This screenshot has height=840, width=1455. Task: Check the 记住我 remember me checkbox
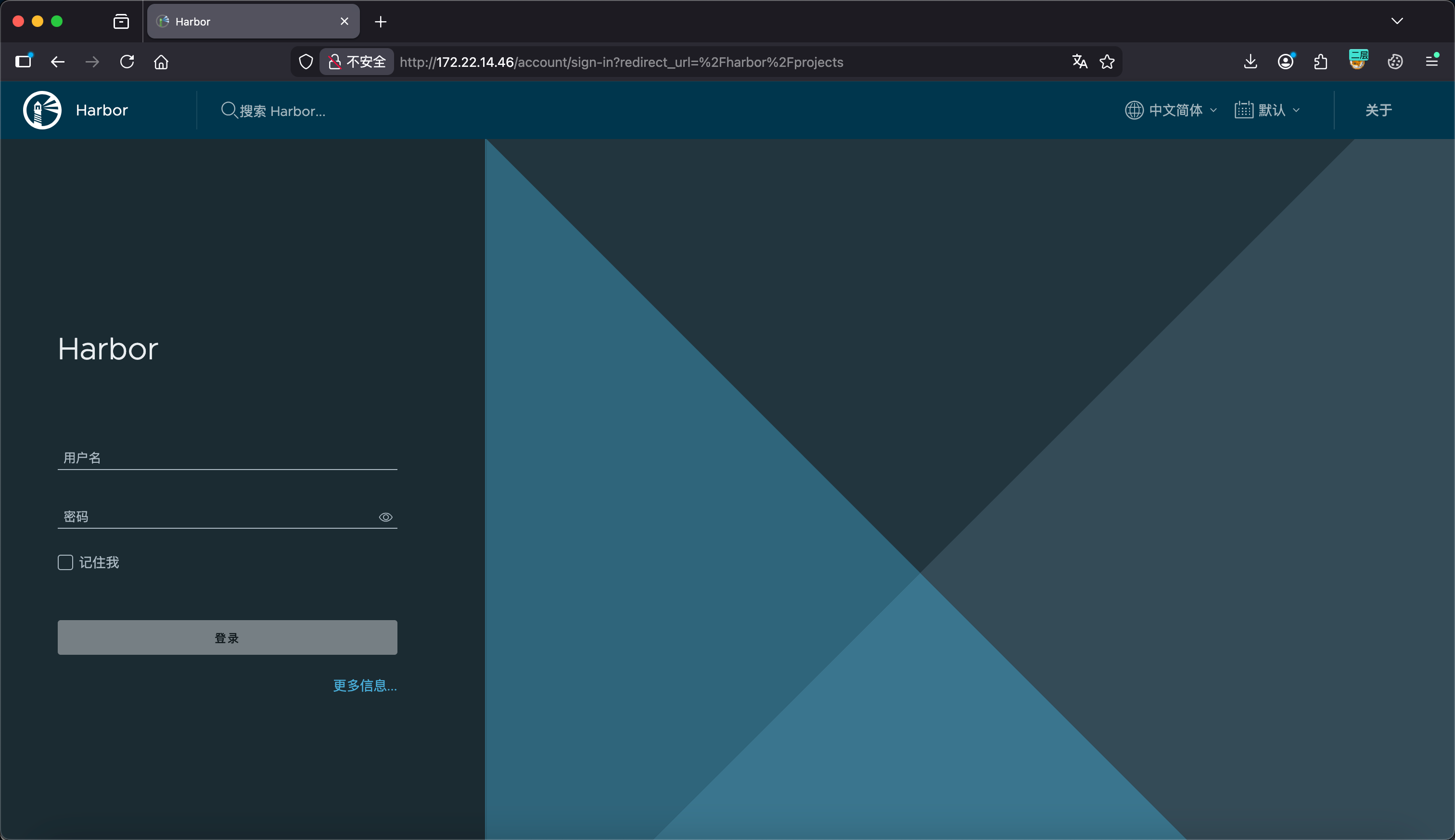(65, 562)
